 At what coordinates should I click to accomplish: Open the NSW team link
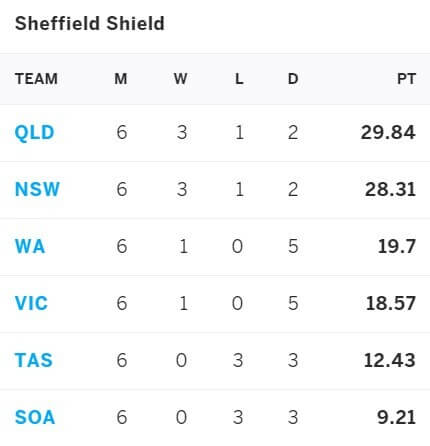(37, 189)
